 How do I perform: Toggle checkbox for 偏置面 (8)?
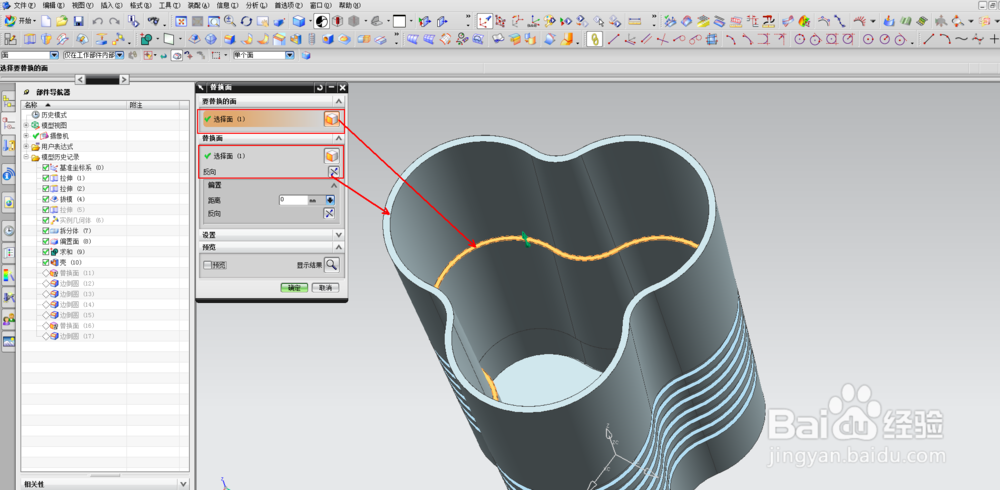coord(45,241)
